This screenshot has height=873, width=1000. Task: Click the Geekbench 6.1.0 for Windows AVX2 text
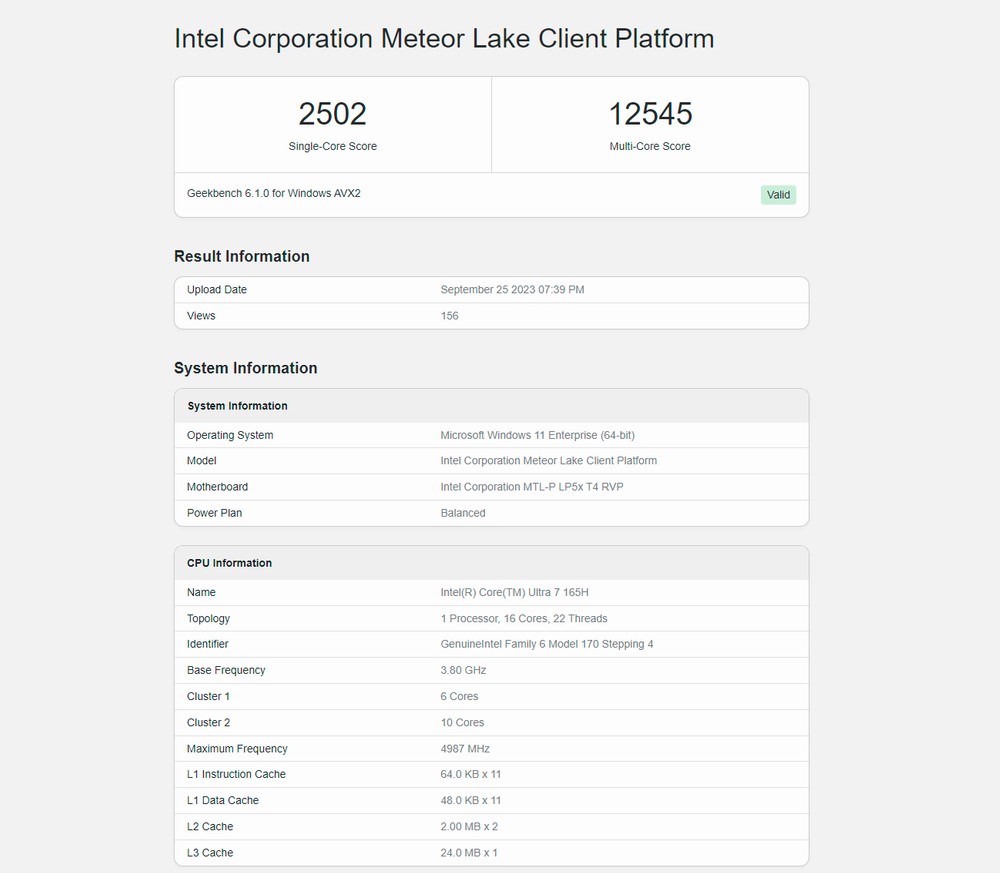(x=273, y=193)
